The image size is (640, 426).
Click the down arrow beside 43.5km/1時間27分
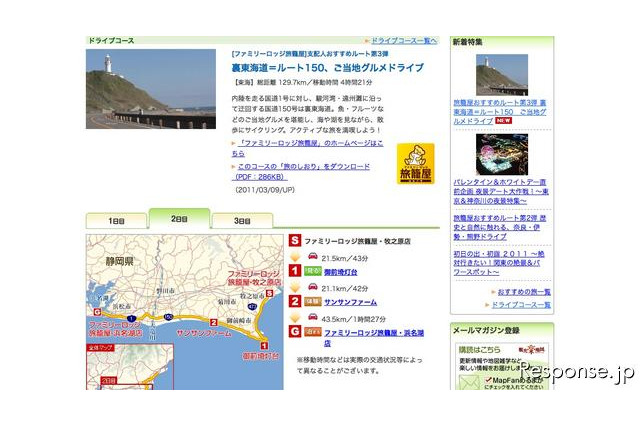295,317
